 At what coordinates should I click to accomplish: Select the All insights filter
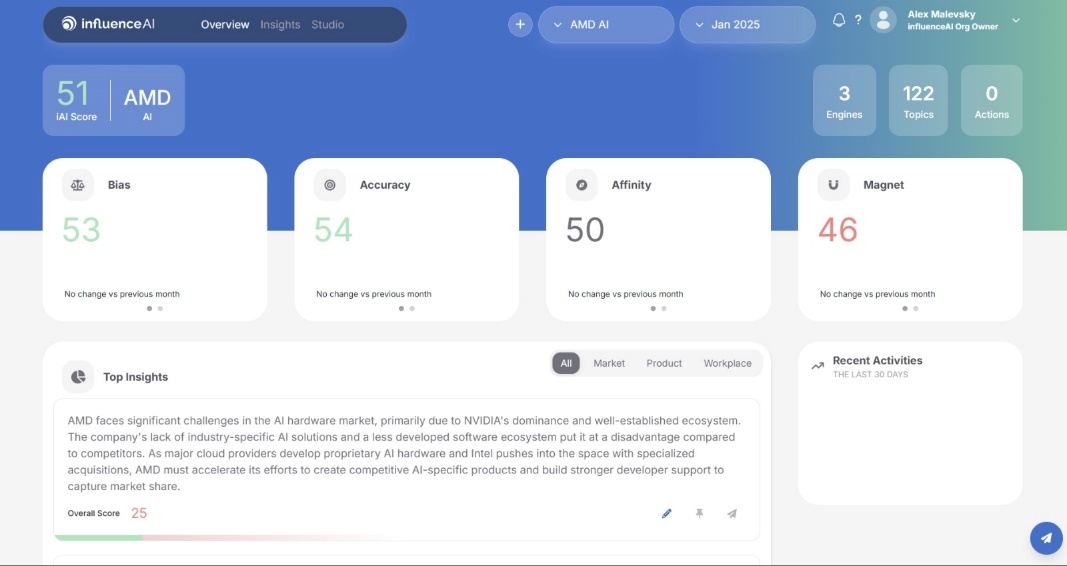point(566,363)
